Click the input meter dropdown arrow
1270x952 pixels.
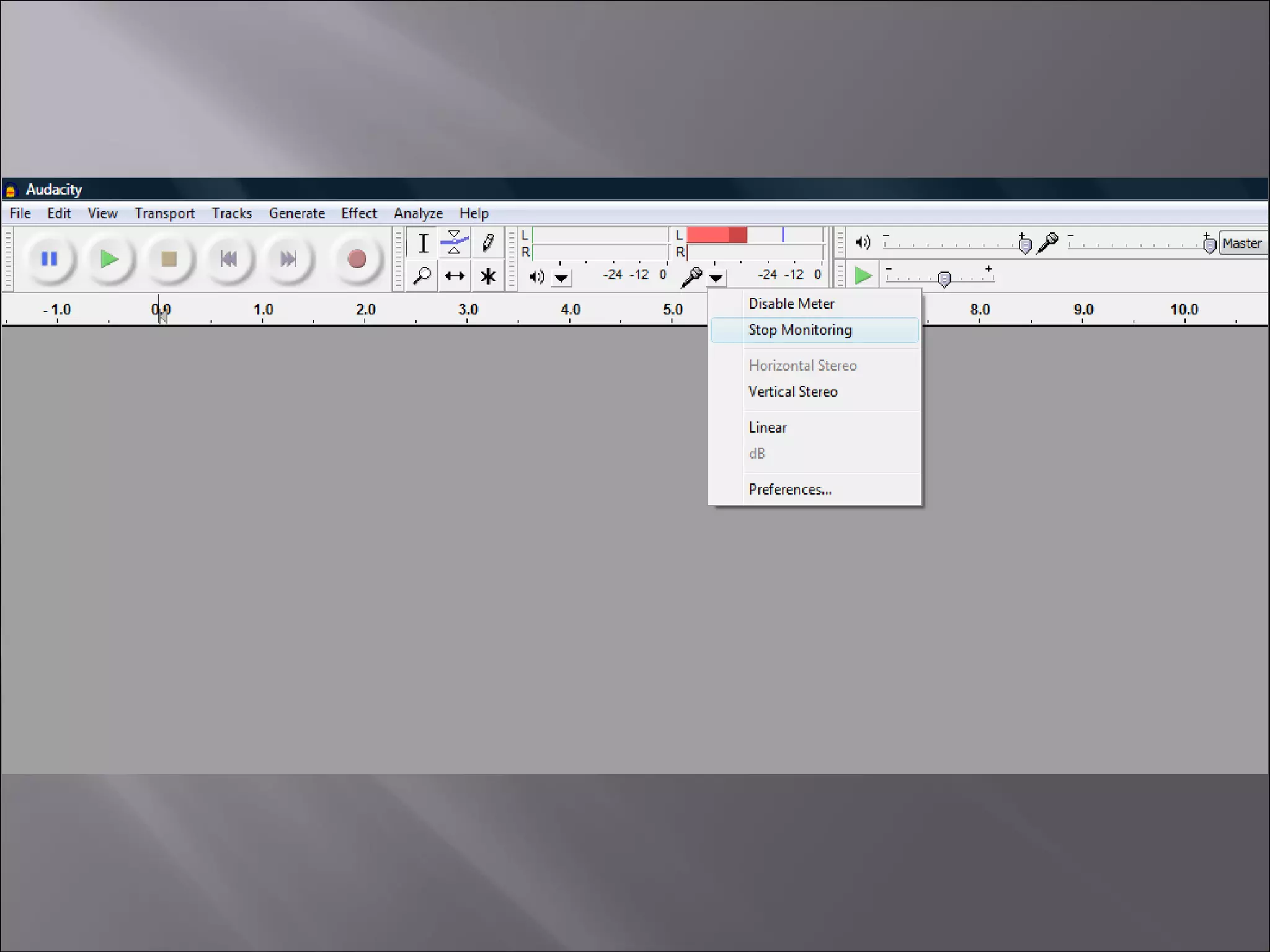pos(716,278)
